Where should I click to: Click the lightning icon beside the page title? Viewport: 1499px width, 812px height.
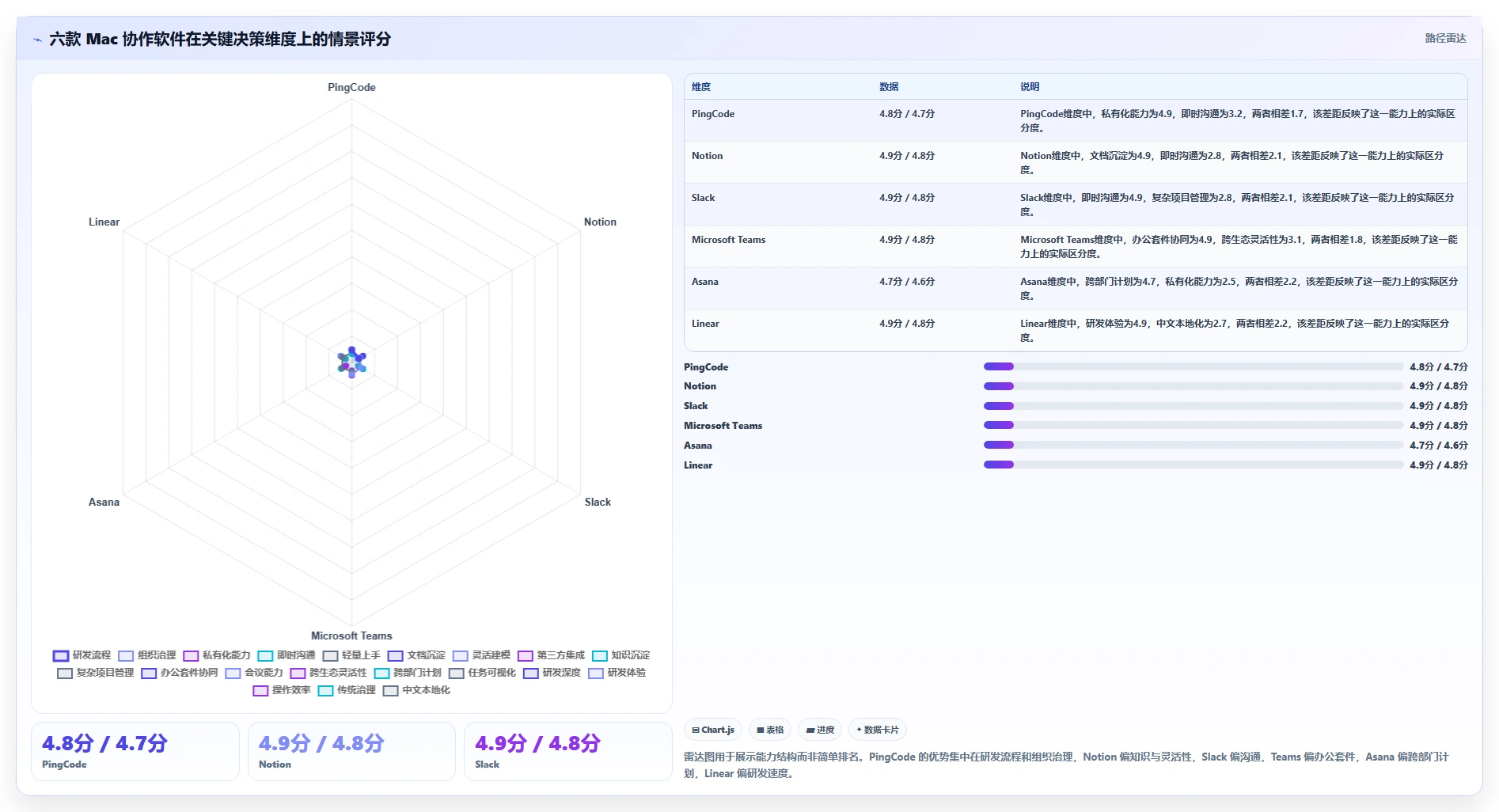click(37, 40)
